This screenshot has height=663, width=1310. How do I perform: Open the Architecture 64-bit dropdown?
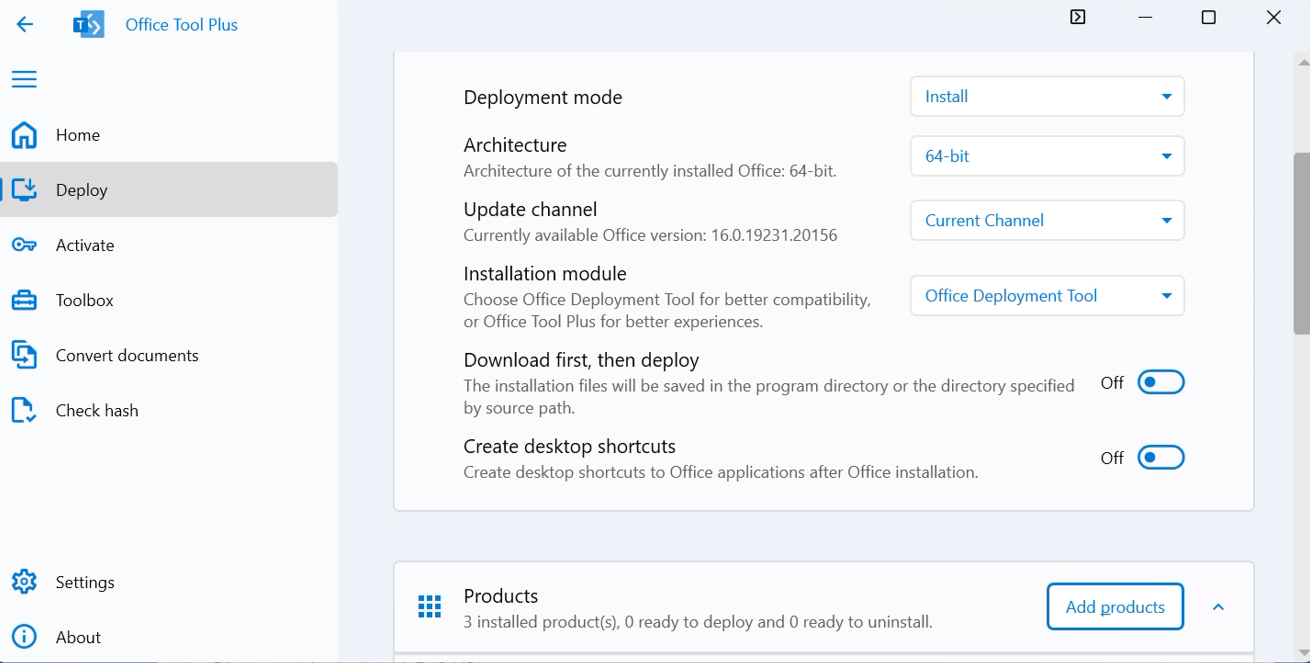(x=1046, y=156)
